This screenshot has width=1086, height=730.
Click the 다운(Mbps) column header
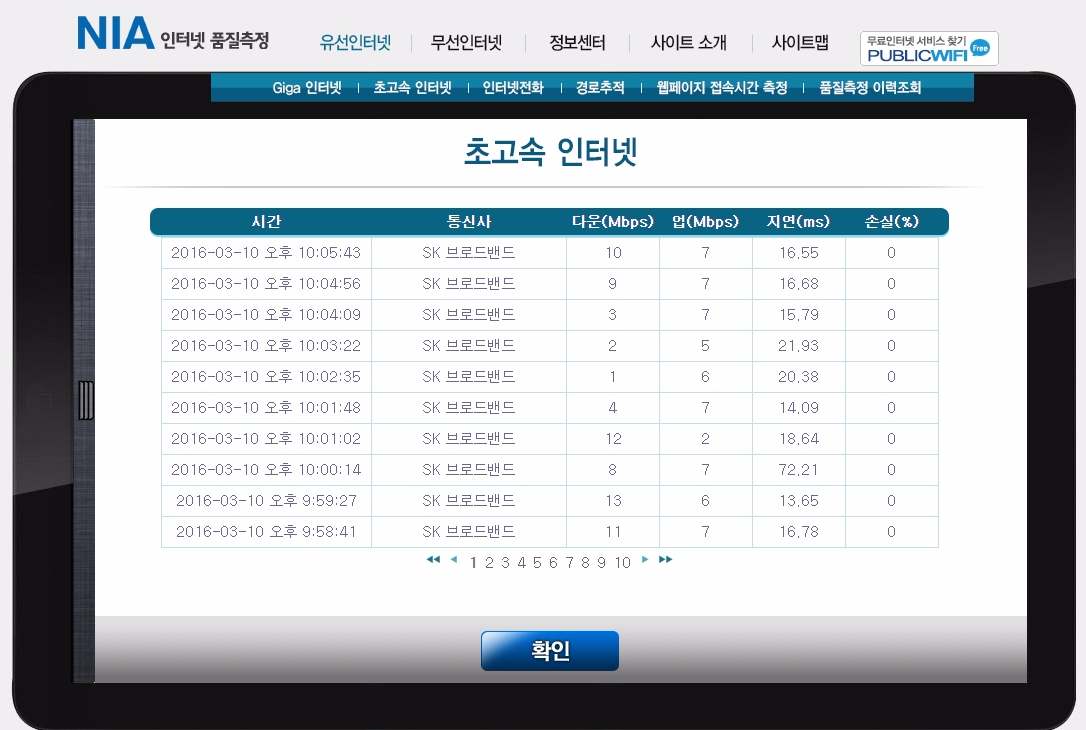tap(613, 222)
